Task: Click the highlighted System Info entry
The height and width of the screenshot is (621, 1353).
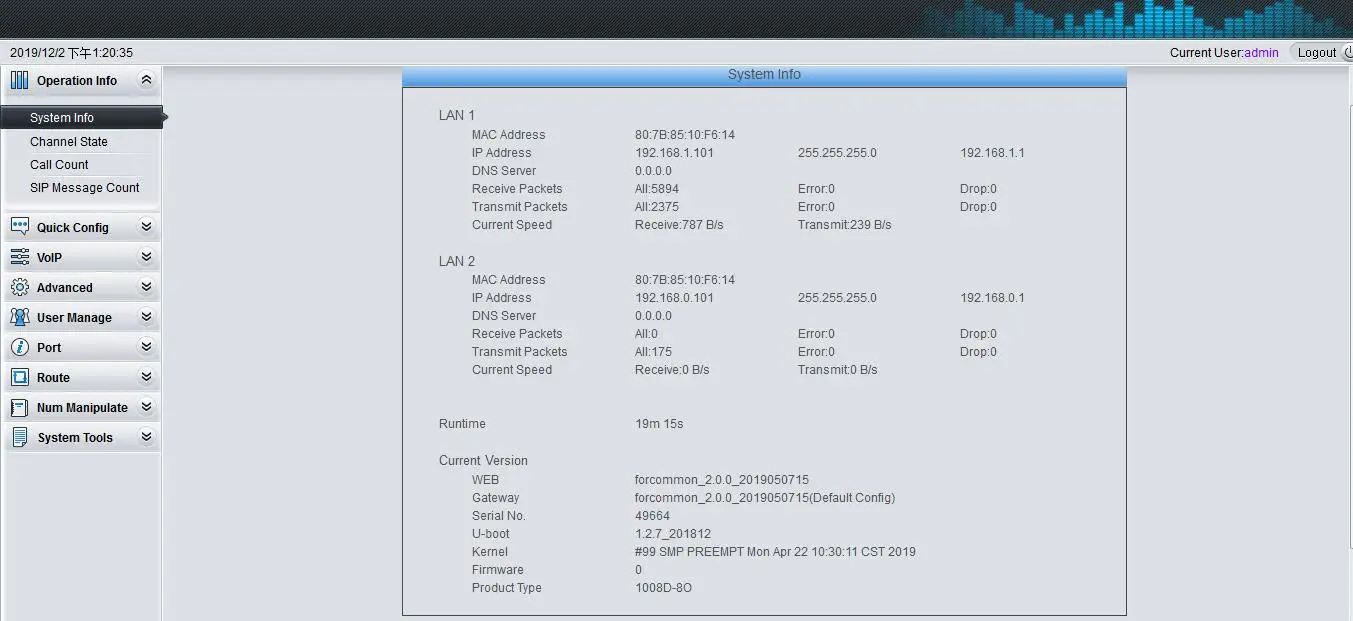Action: [x=62, y=117]
